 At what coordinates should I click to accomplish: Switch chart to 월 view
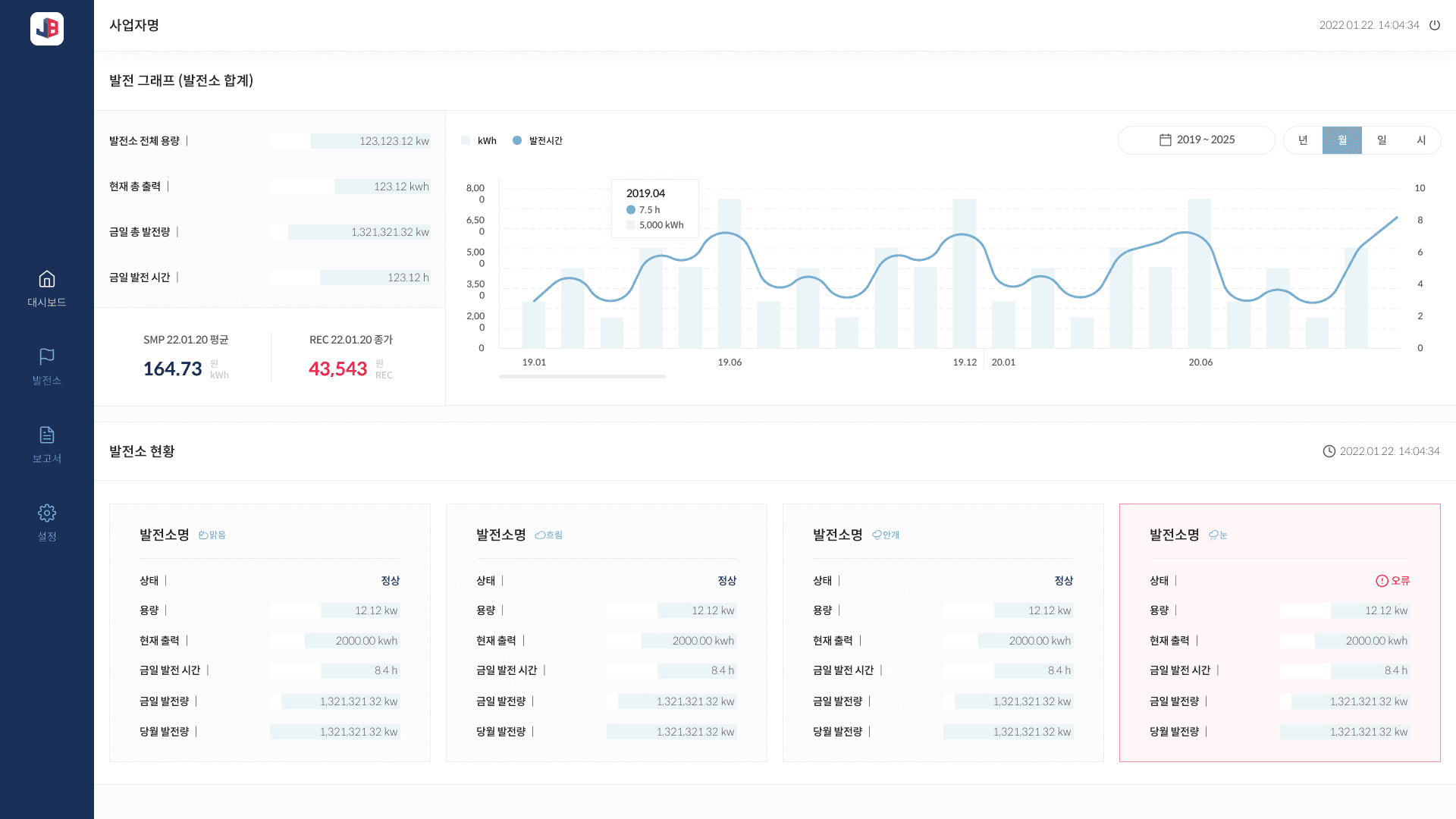tap(1341, 140)
